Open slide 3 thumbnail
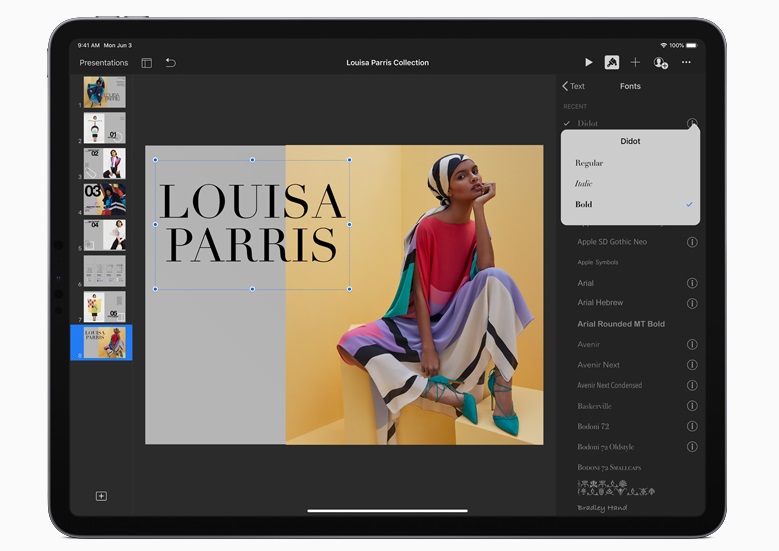This screenshot has height=551, width=779. click(x=104, y=163)
